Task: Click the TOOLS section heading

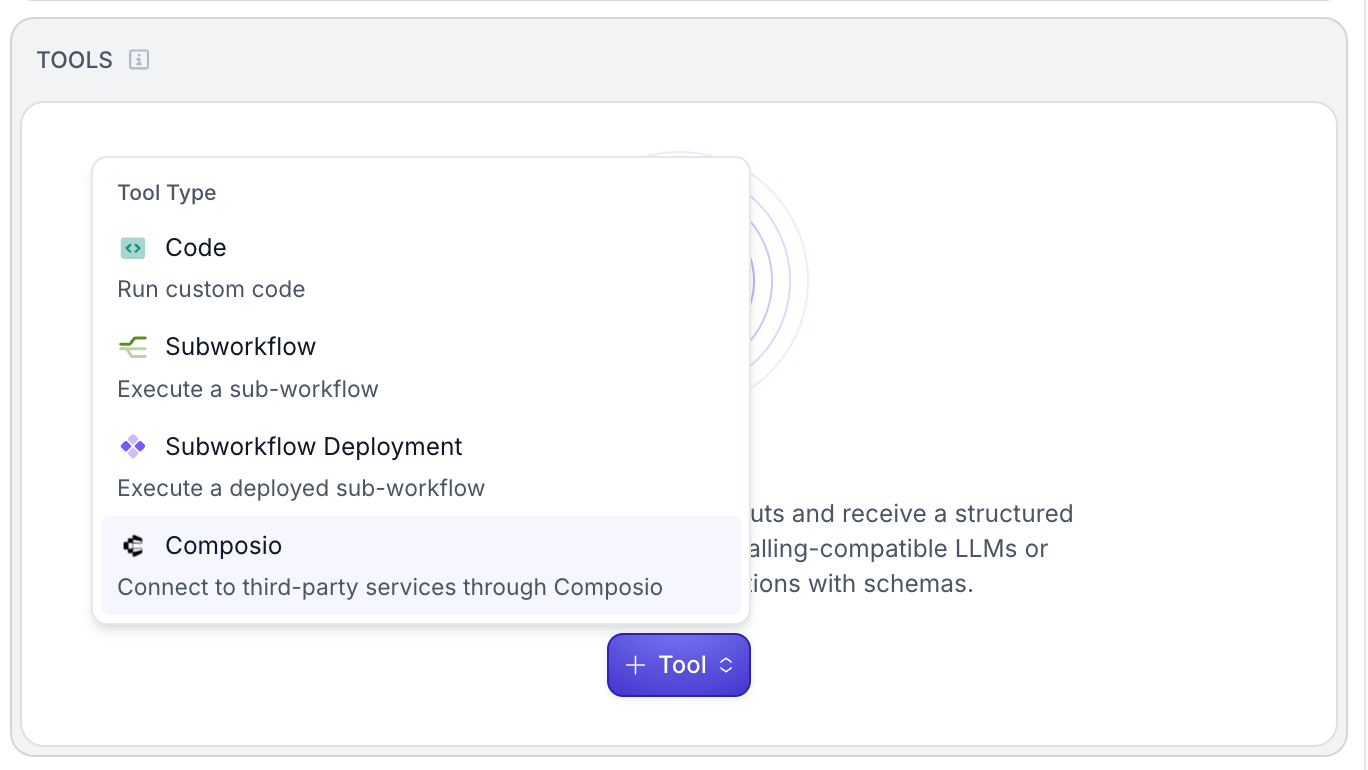Action: 75,60
